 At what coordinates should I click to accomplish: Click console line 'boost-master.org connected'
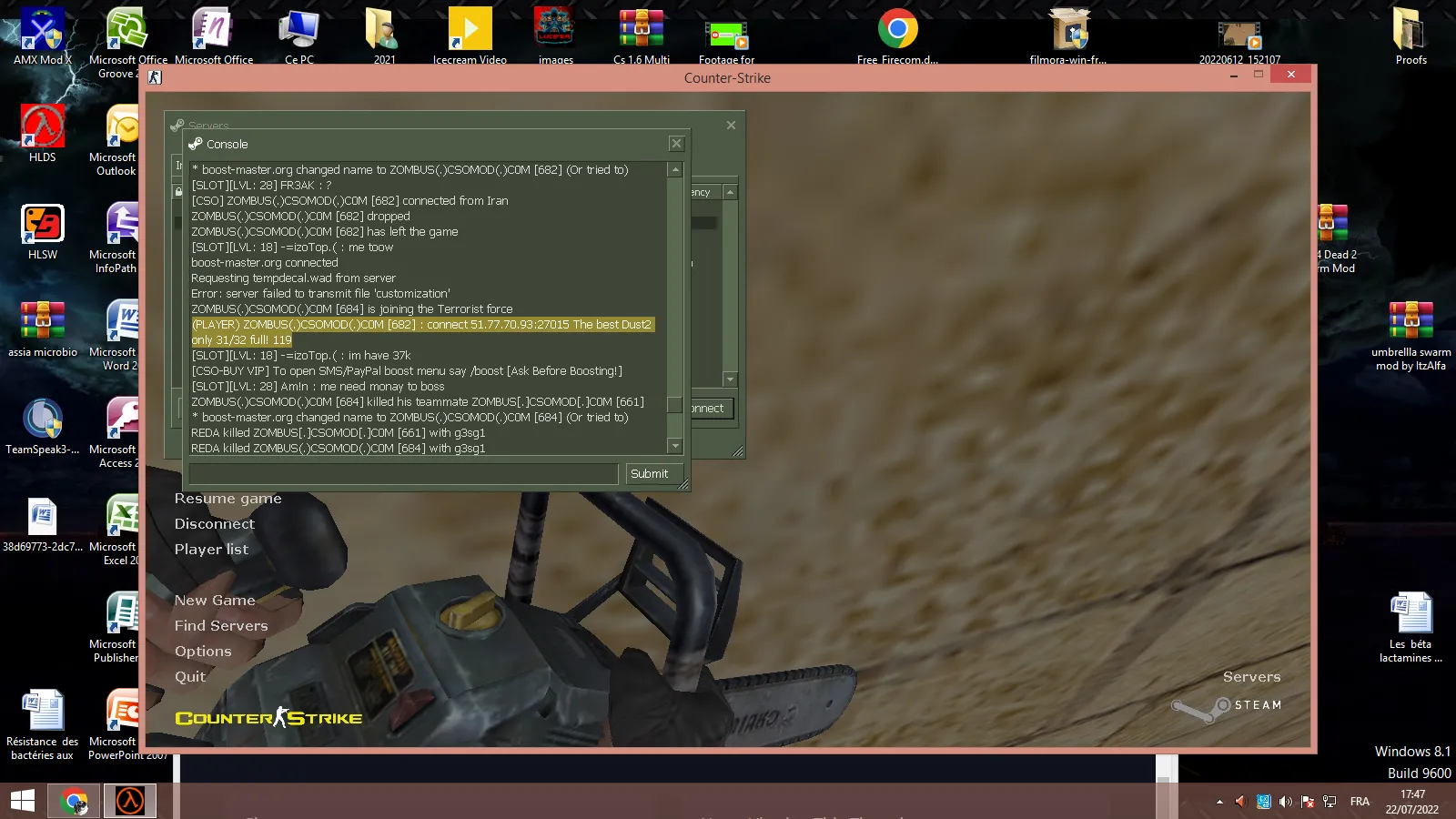pos(265,263)
